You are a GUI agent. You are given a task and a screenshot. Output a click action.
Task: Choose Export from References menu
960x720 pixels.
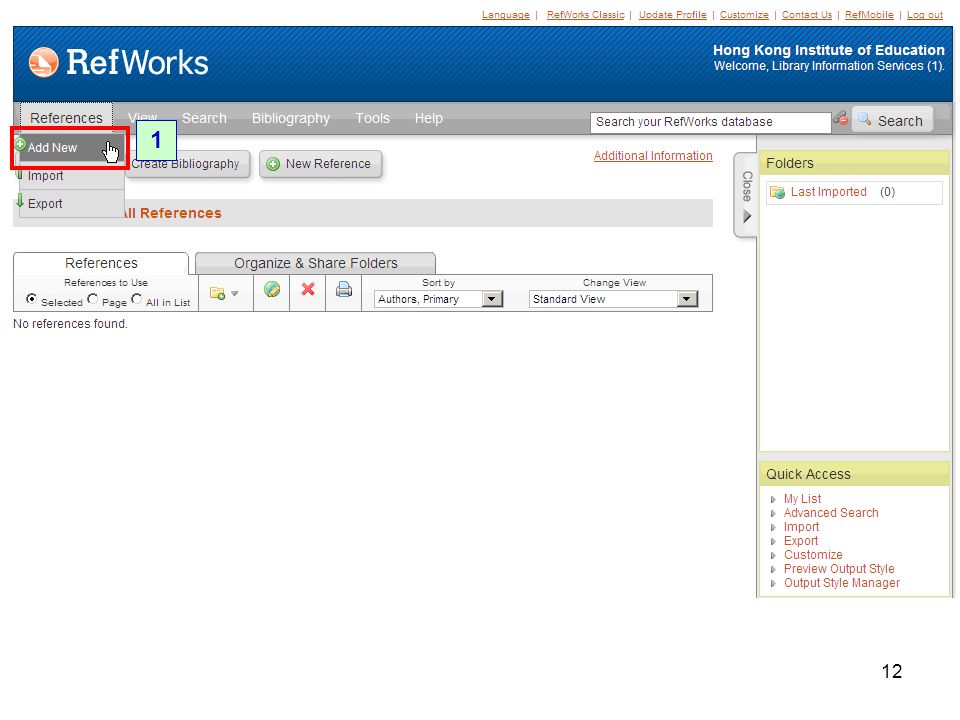[x=70, y=203]
